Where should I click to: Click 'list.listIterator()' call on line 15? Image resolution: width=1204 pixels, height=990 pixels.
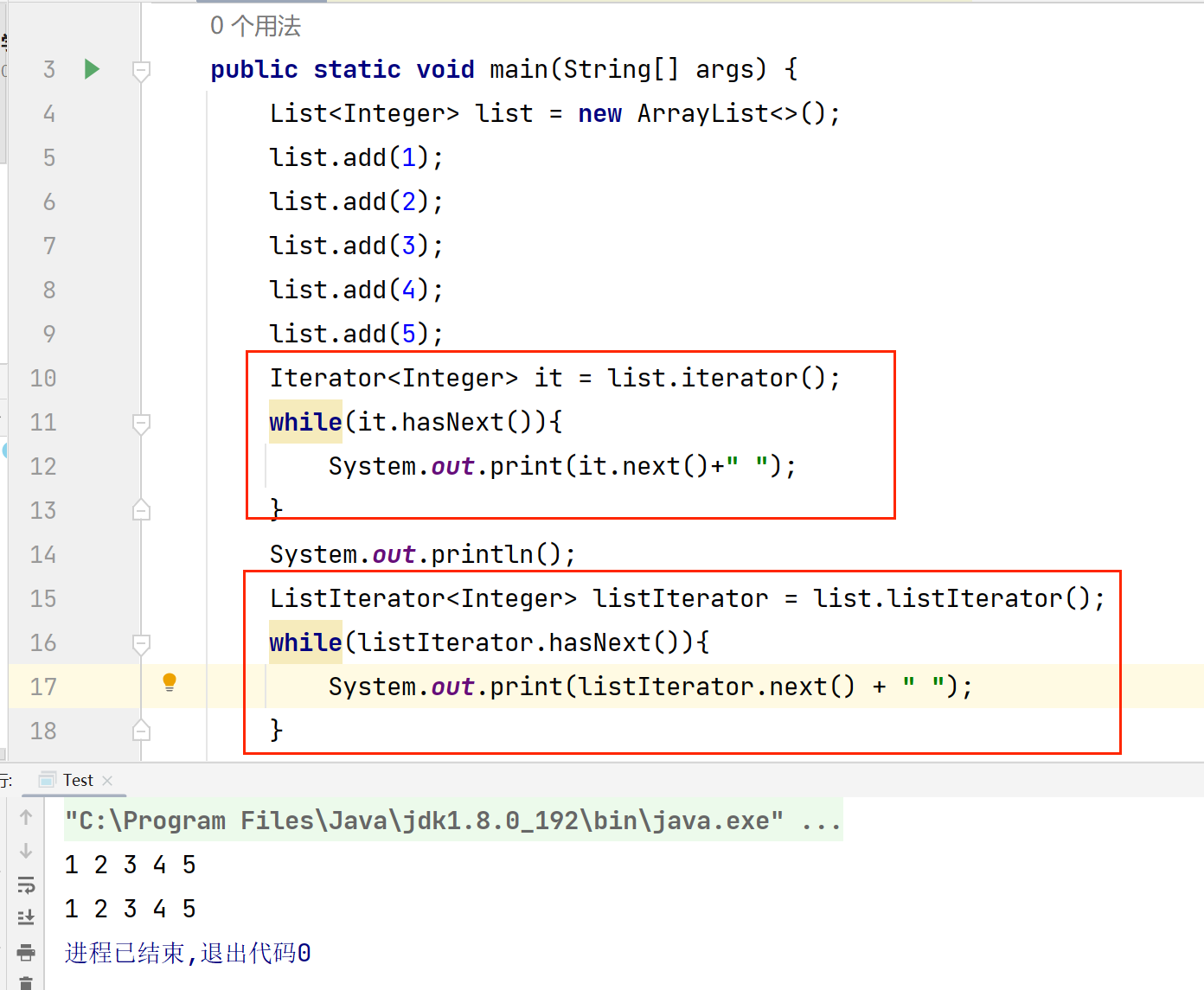click(x=951, y=598)
